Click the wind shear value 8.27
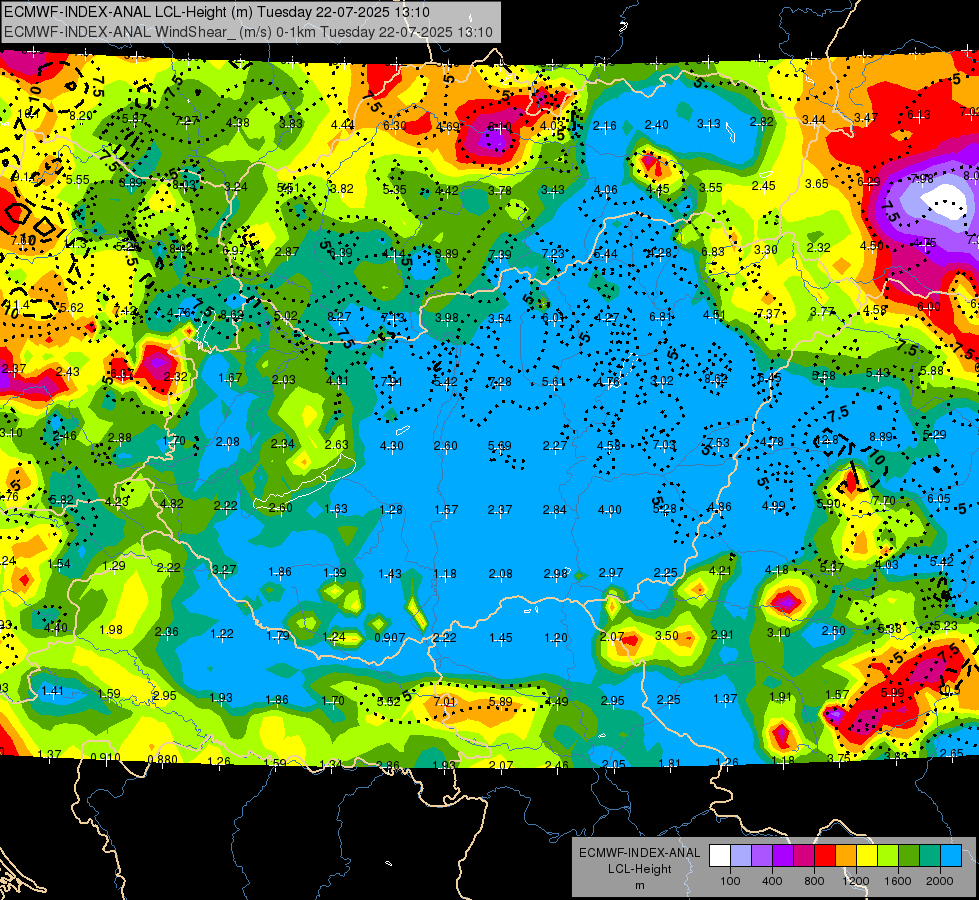This screenshot has width=979, height=900. 339,317
